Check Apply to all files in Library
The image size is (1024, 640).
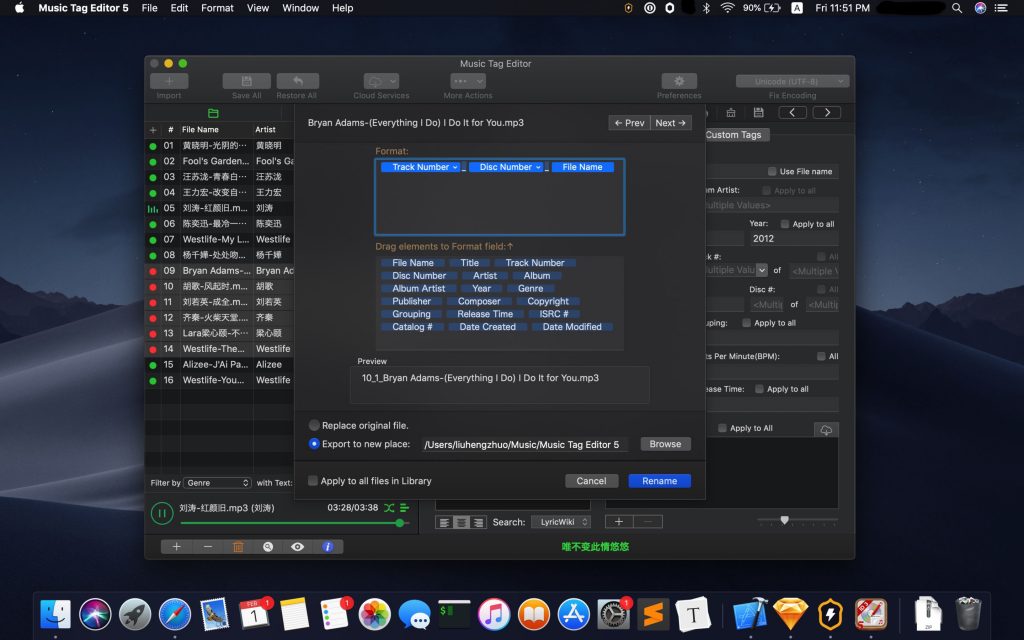(x=313, y=481)
